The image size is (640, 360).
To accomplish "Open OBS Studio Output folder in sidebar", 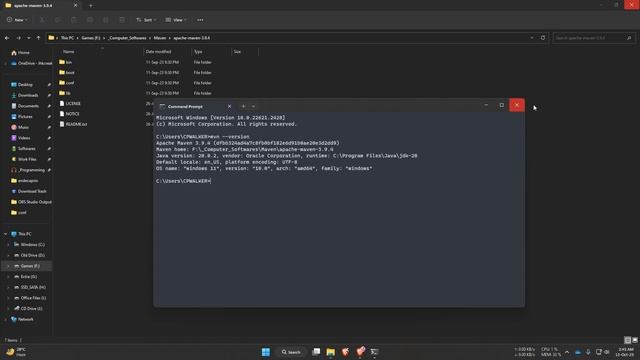I will pyautogui.click(x=34, y=202).
